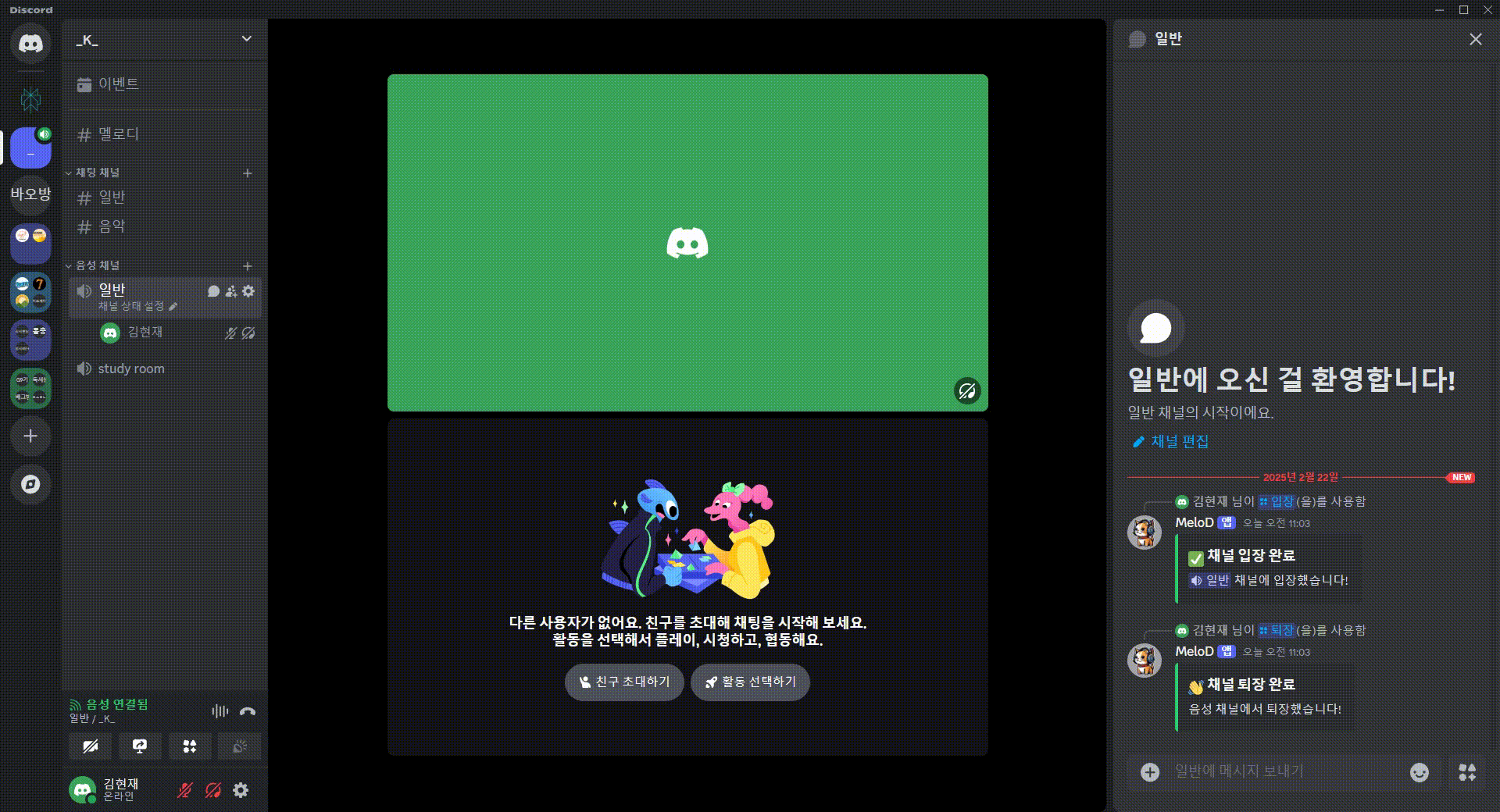Share your screen

pyautogui.click(x=140, y=746)
